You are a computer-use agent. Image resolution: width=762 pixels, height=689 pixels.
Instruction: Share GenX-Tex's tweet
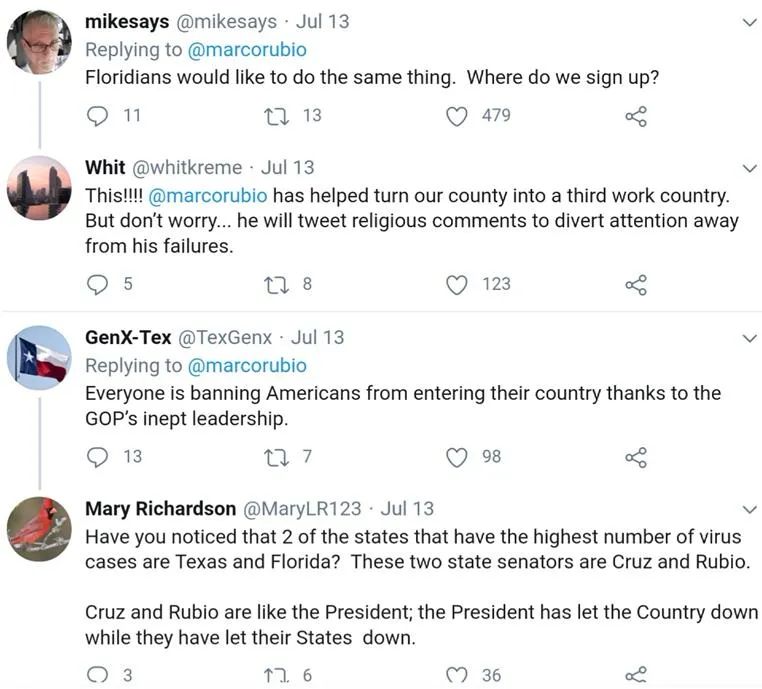click(636, 457)
